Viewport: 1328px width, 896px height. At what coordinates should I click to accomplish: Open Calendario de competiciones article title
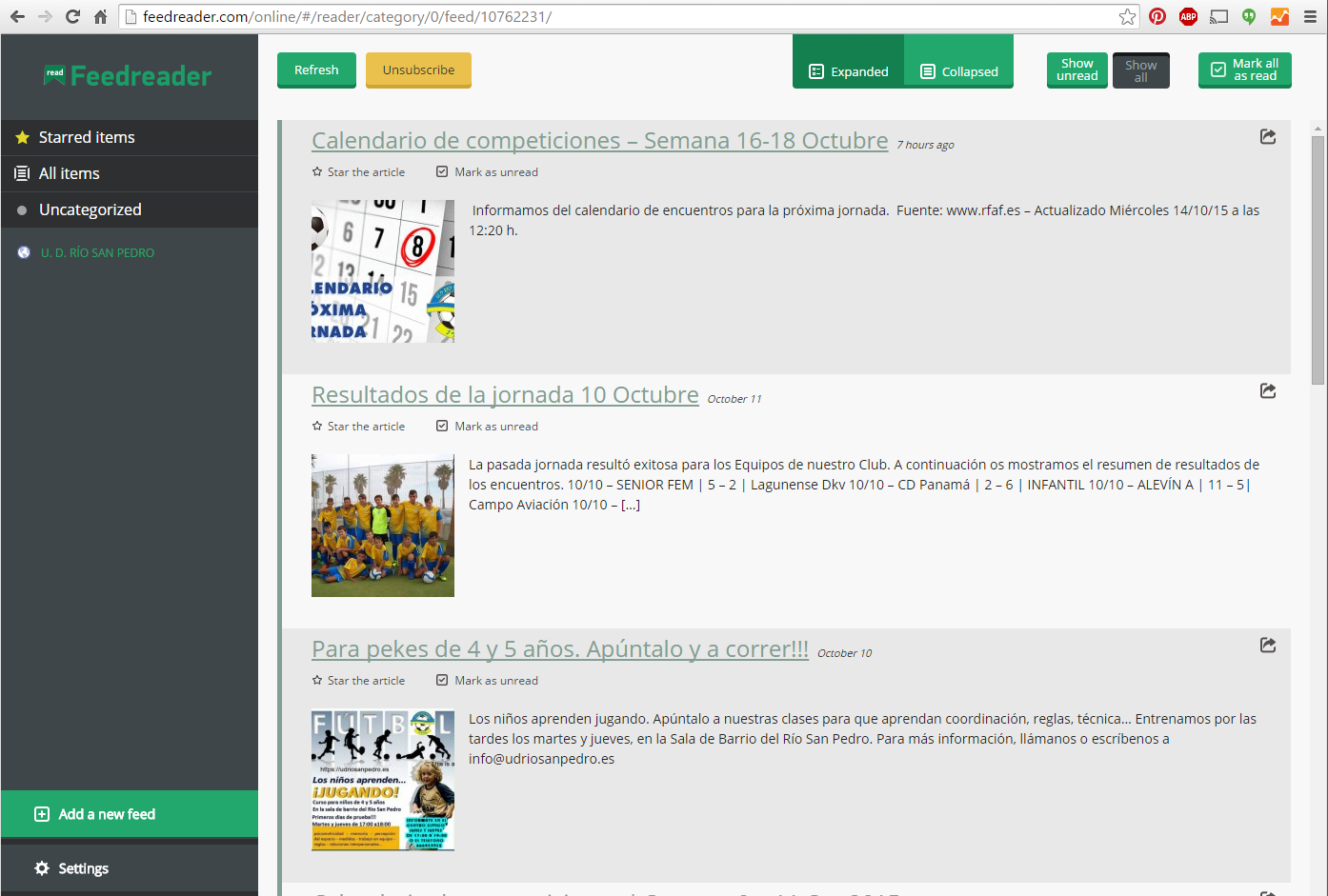pos(600,141)
